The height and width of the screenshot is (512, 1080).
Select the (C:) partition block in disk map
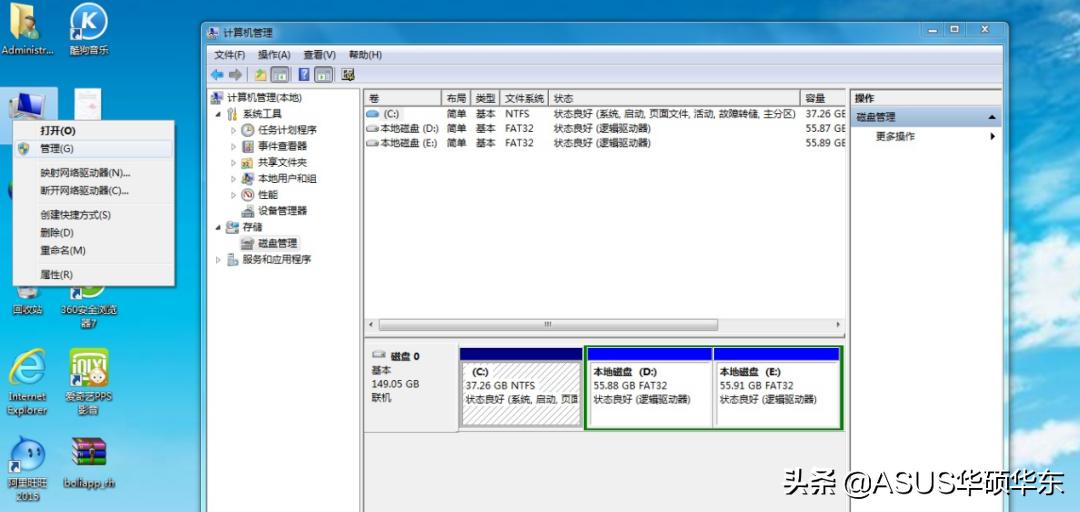(x=521, y=387)
